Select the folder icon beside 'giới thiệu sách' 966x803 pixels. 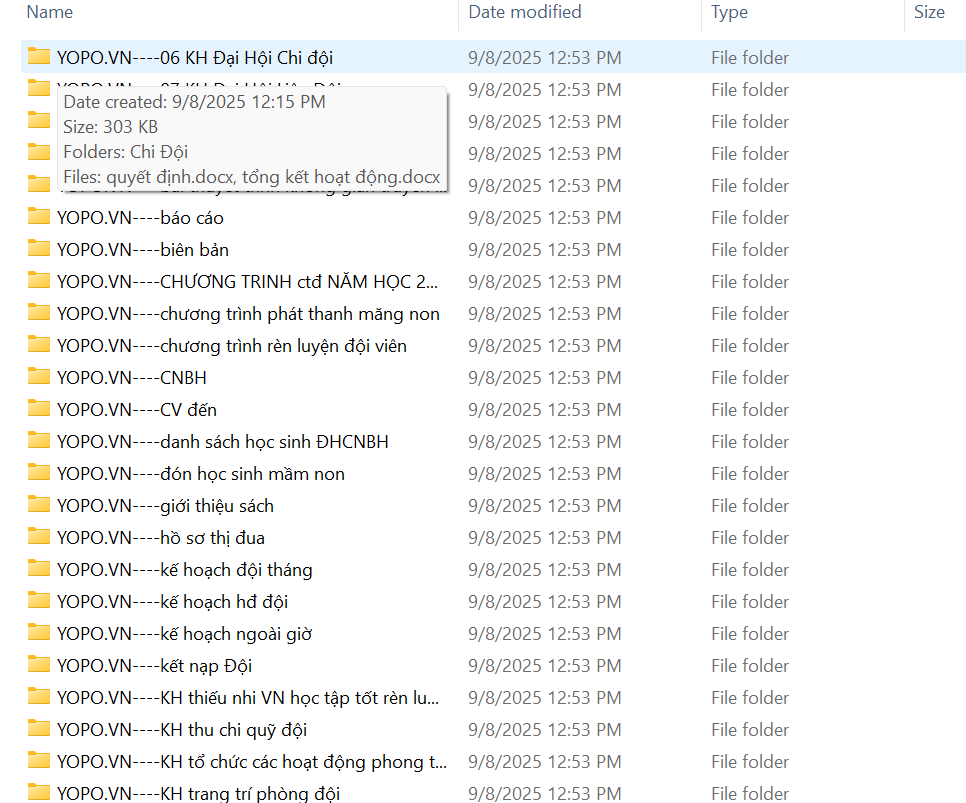(39, 505)
